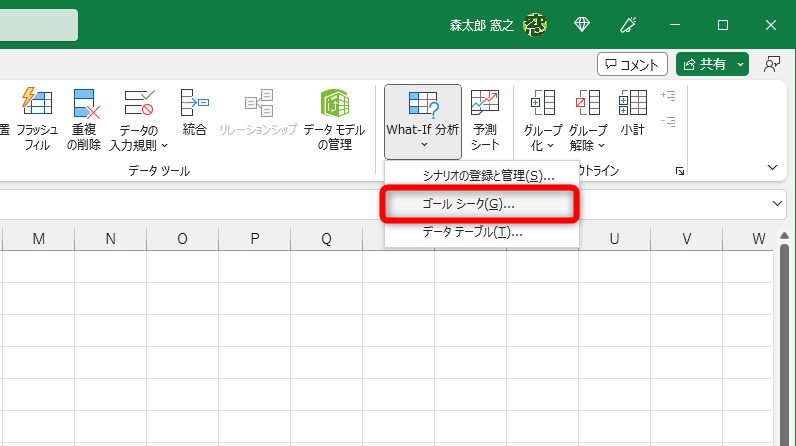Viewport: 796px width, 446px height.
Task: Click the What-If 分析 button
Action: tap(423, 122)
